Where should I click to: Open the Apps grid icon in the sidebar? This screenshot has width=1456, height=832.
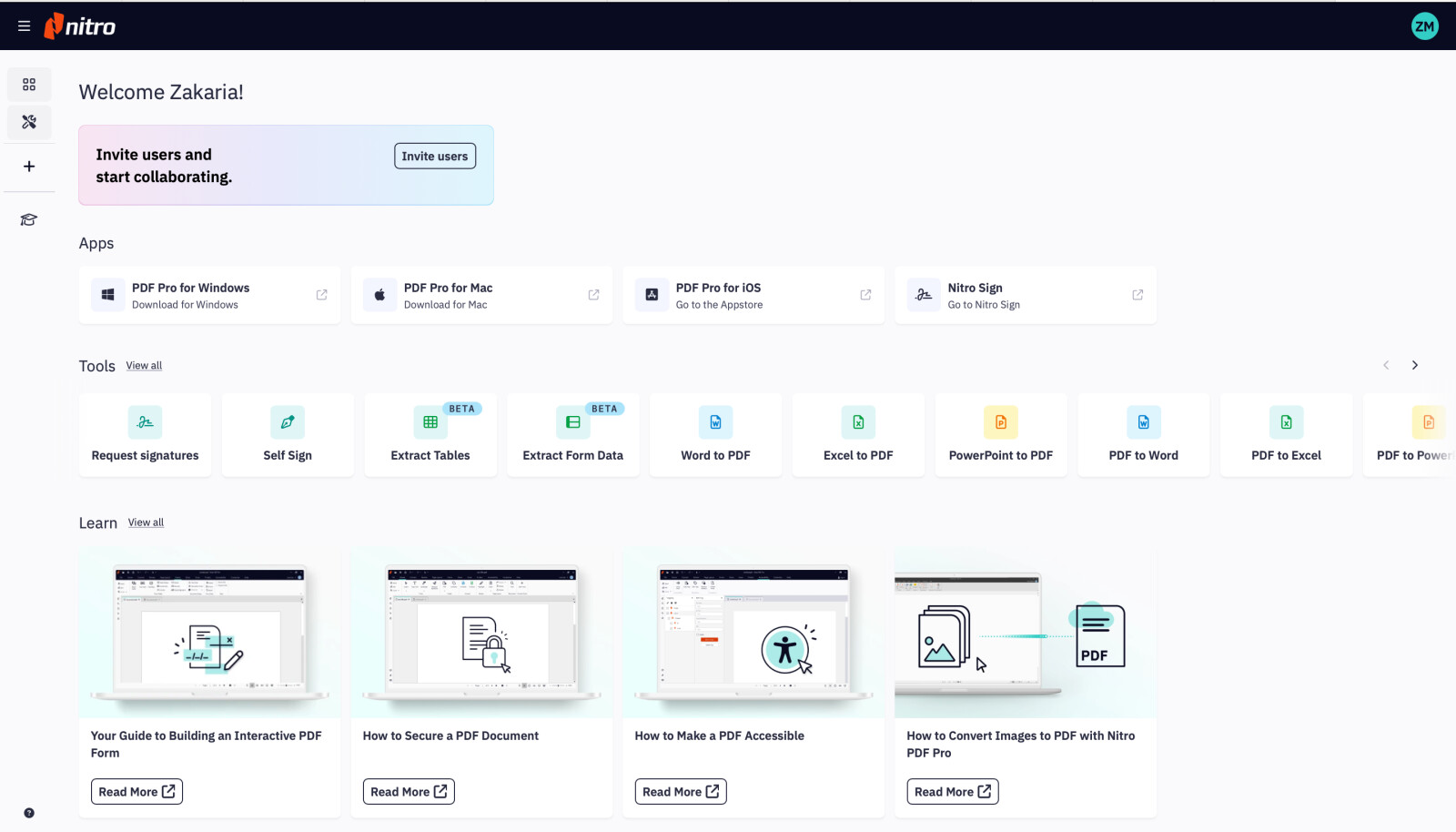tap(29, 84)
